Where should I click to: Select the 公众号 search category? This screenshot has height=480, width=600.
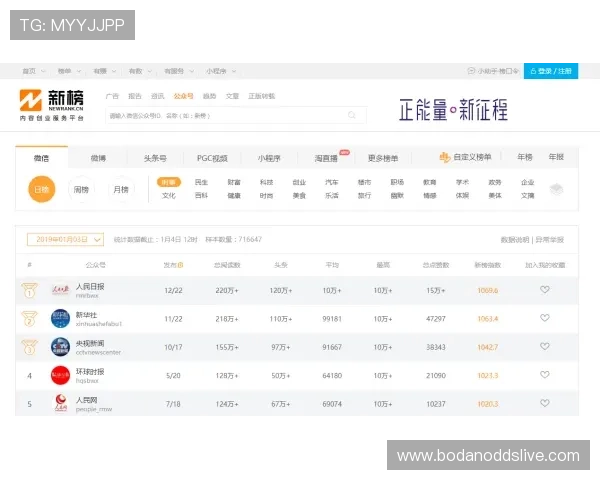pyautogui.click(x=183, y=96)
